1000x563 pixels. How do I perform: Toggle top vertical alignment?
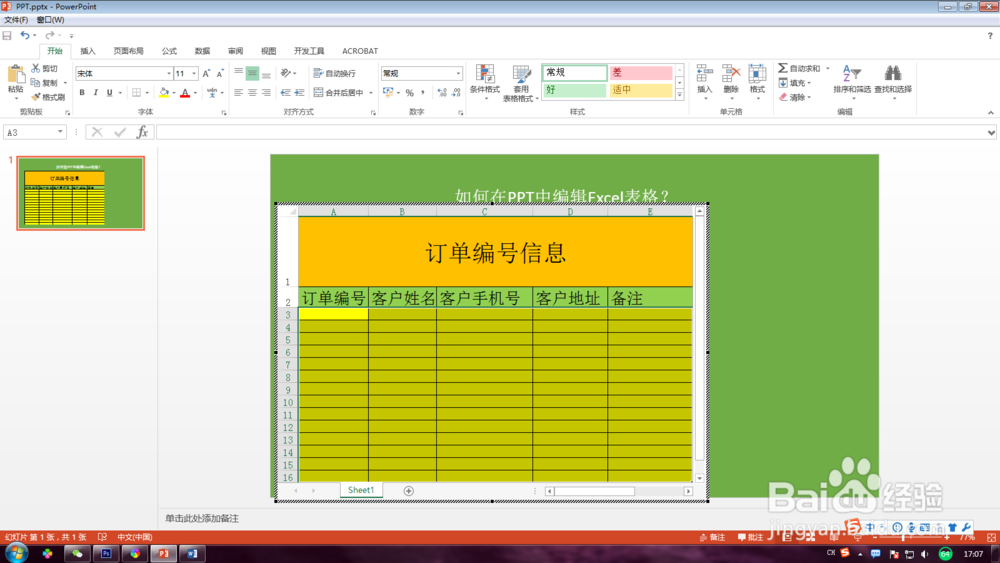point(239,73)
